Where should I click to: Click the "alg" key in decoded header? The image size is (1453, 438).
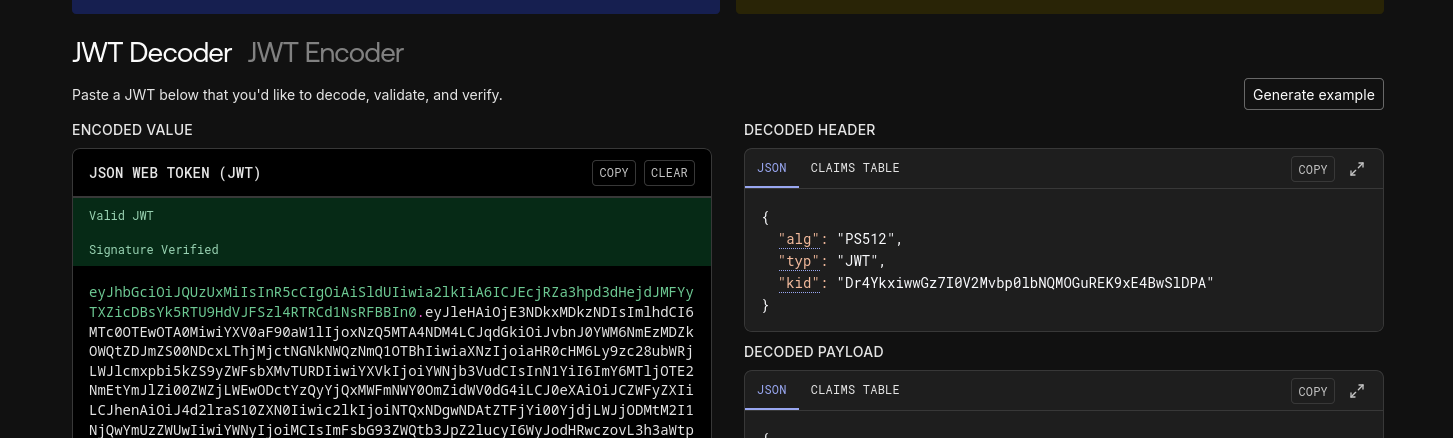799,239
